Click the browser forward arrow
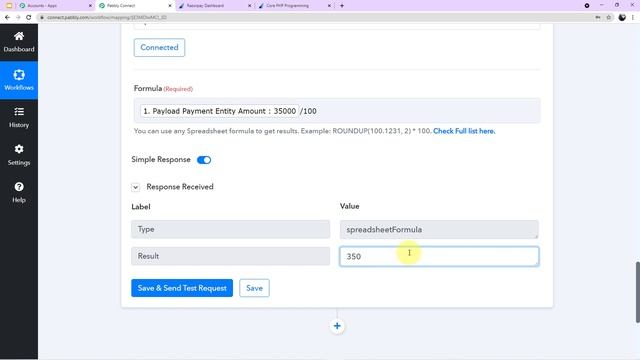 (x=18, y=18)
